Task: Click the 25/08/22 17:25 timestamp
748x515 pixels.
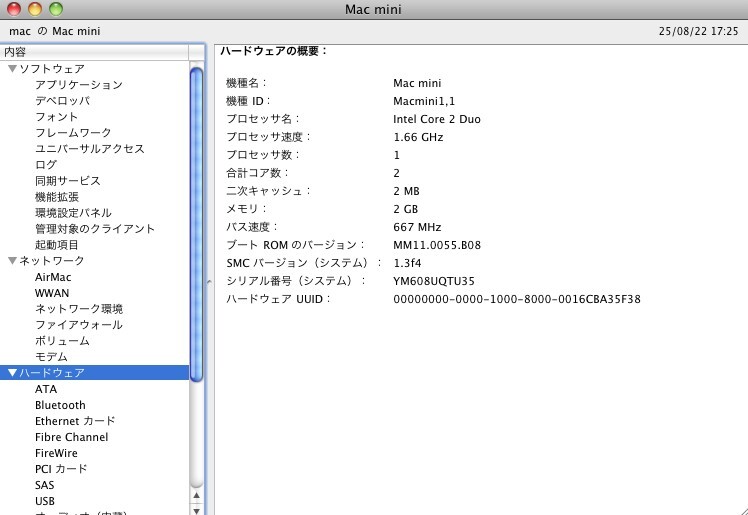Action: tap(698, 31)
